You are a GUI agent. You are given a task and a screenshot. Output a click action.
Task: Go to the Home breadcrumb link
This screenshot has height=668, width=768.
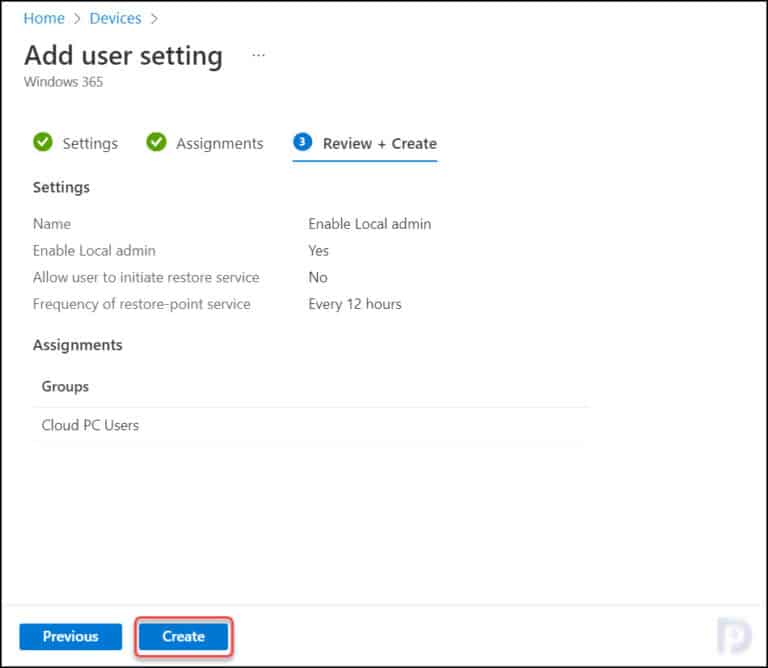click(44, 19)
